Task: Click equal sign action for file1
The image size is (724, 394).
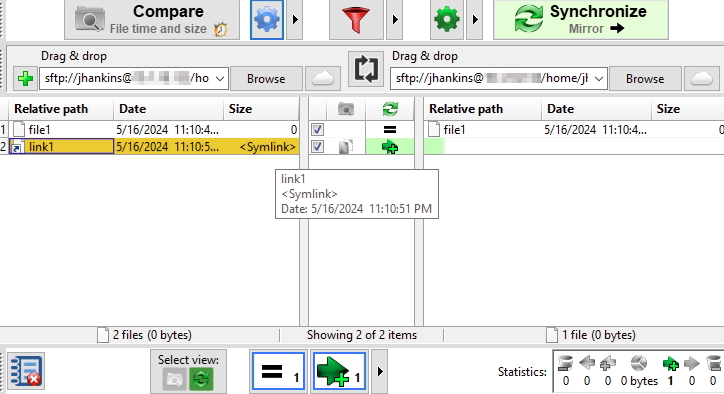Action: [x=390, y=130]
